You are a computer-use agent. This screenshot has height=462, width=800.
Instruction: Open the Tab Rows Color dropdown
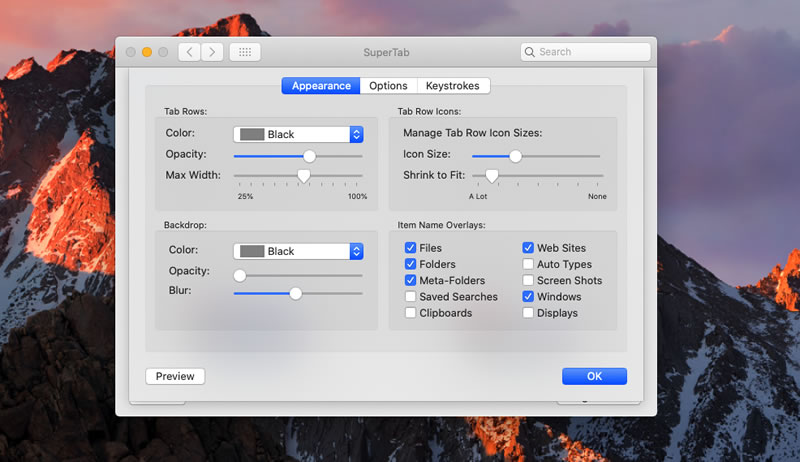click(x=298, y=134)
